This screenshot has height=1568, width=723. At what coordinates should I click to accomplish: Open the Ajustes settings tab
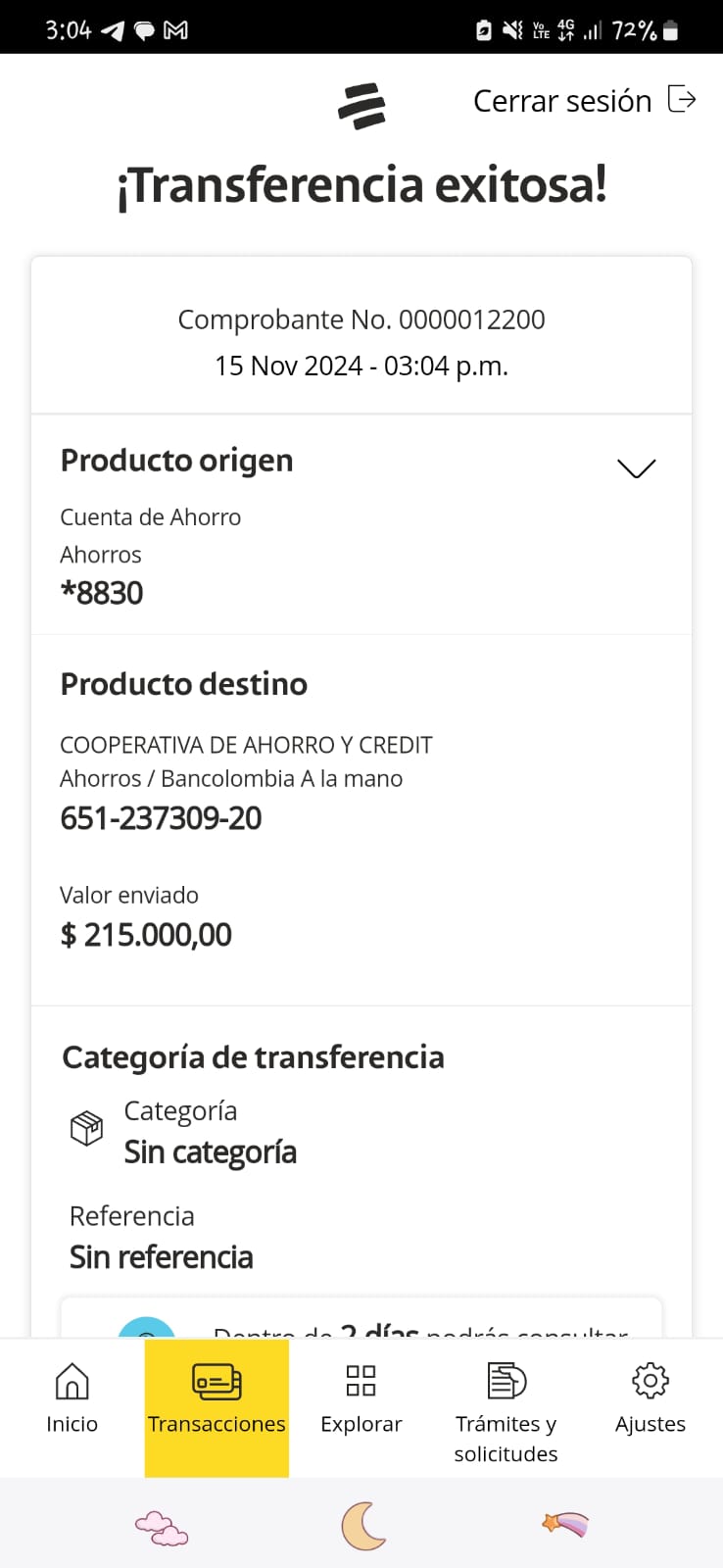[651, 1398]
